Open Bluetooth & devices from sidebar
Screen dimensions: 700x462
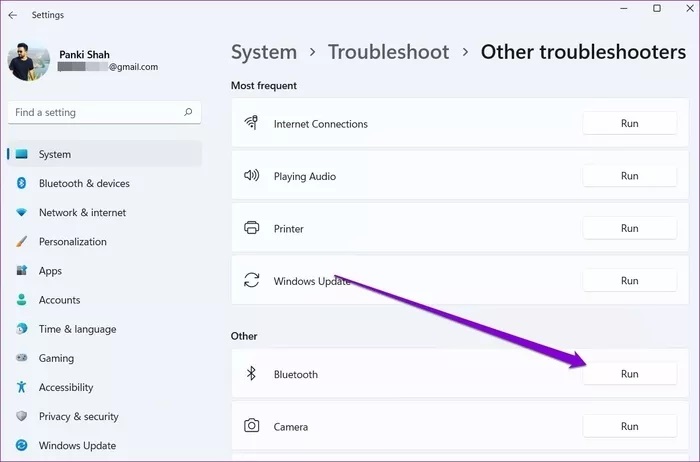pos(84,184)
